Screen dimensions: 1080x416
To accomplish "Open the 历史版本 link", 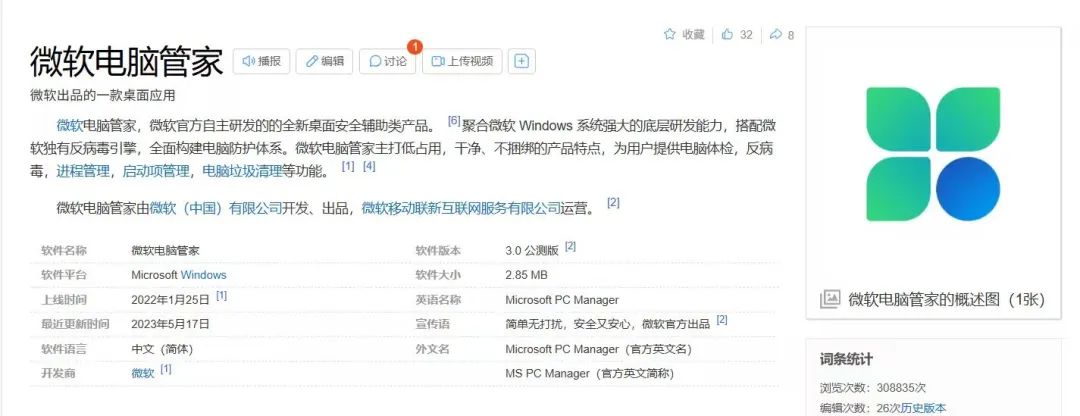I will [x=924, y=408].
